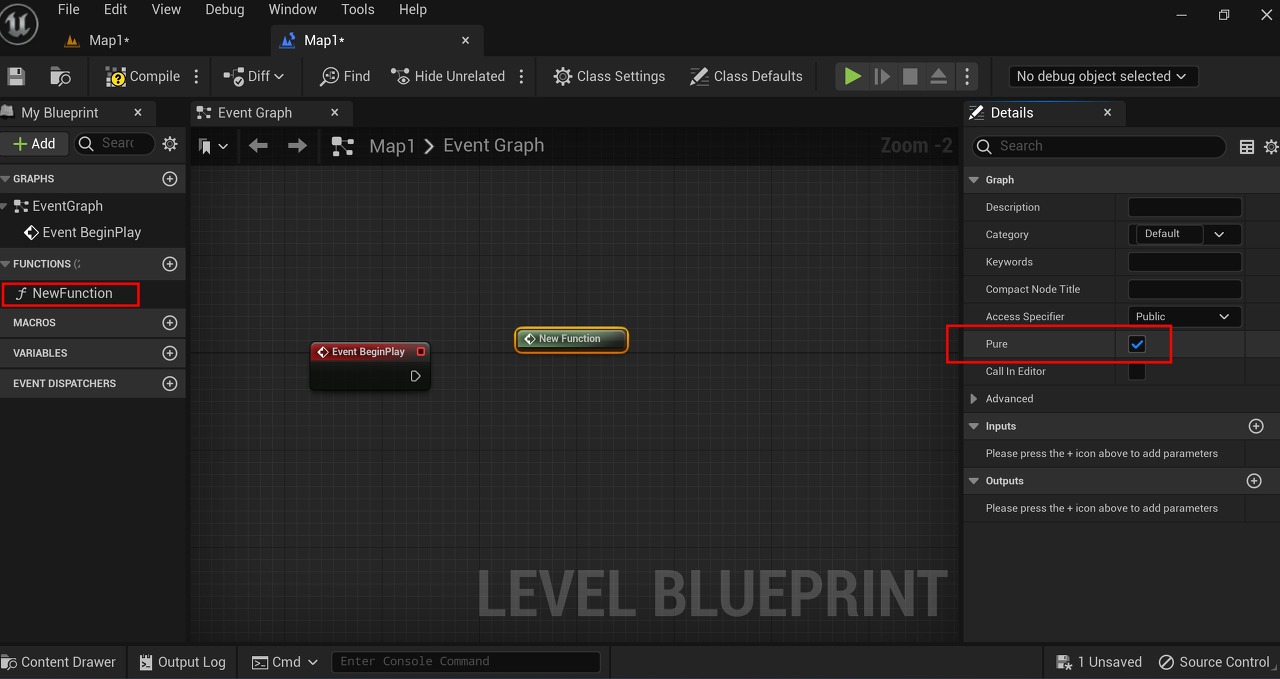Viewport: 1280px width, 679px height.
Task: Add a new function with plus icon
Action: coord(170,264)
